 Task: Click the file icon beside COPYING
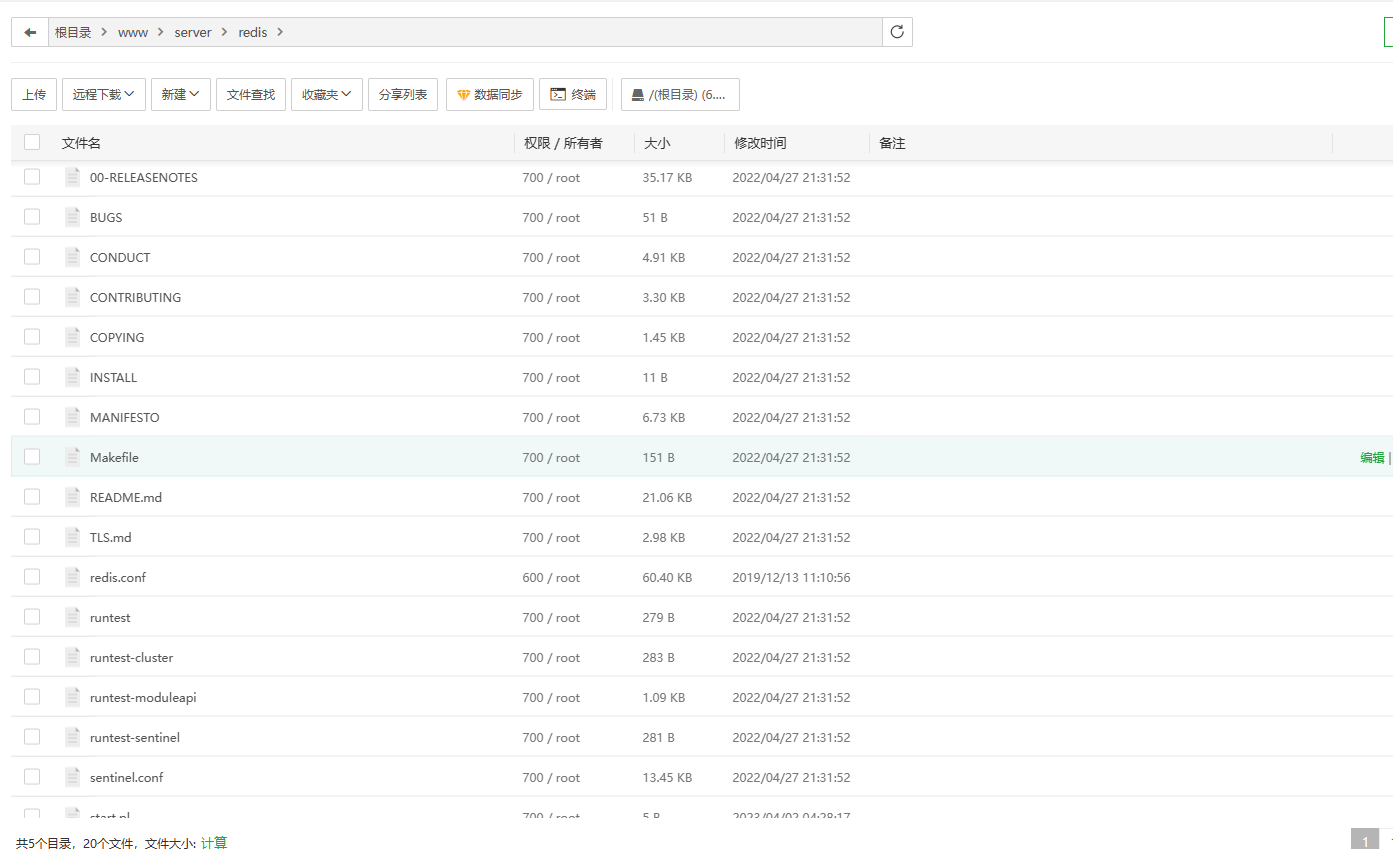72,337
